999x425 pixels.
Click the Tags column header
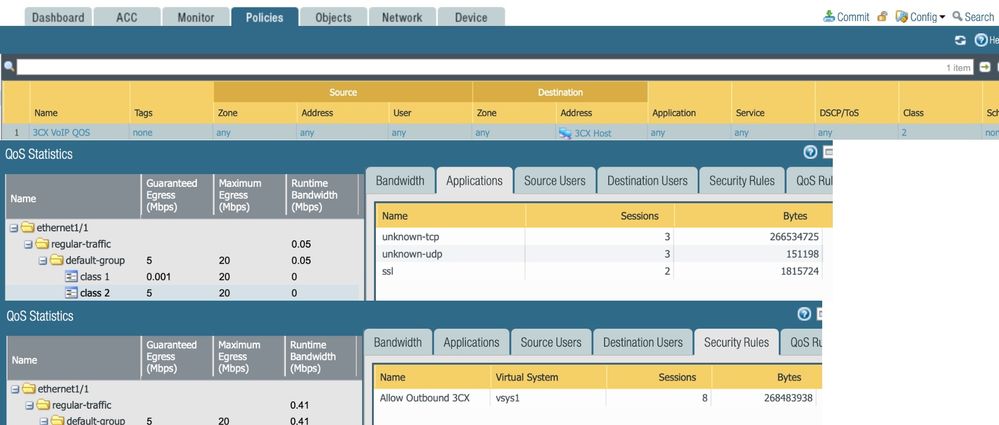click(x=143, y=113)
